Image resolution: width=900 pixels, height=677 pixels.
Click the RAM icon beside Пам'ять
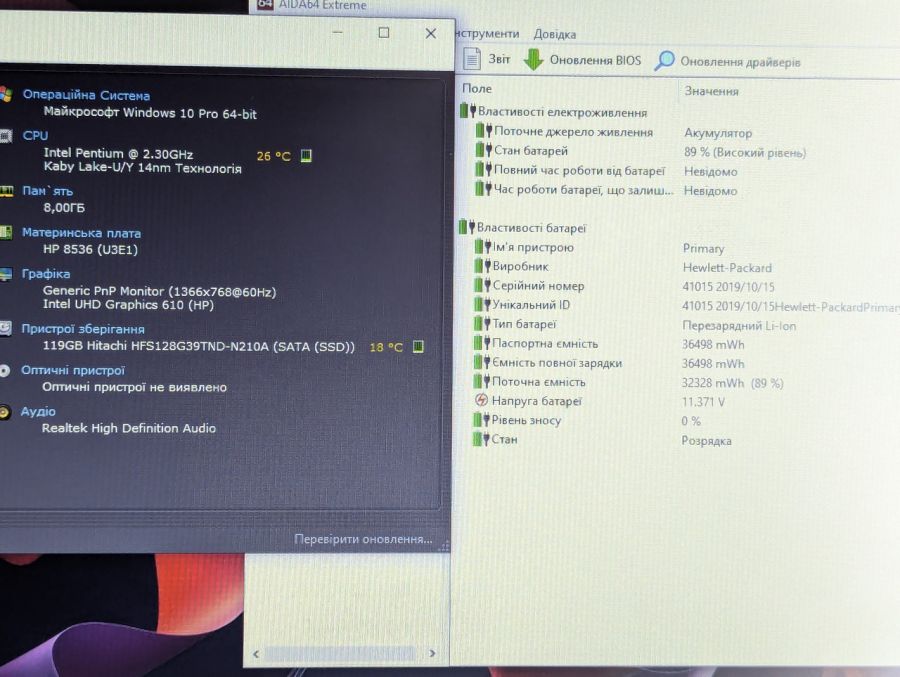pos(6,191)
